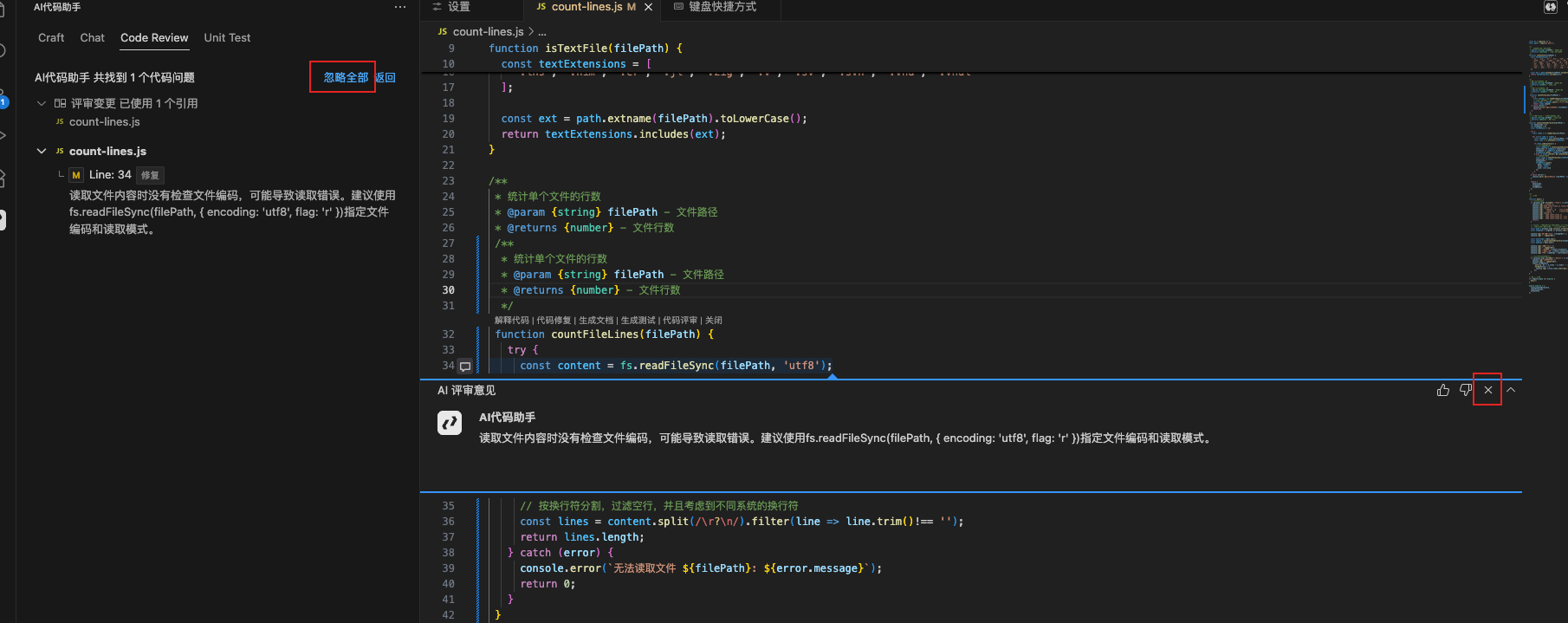Click the M severity badge on Line 34
This screenshot has height=623, width=1568.
click(76, 175)
